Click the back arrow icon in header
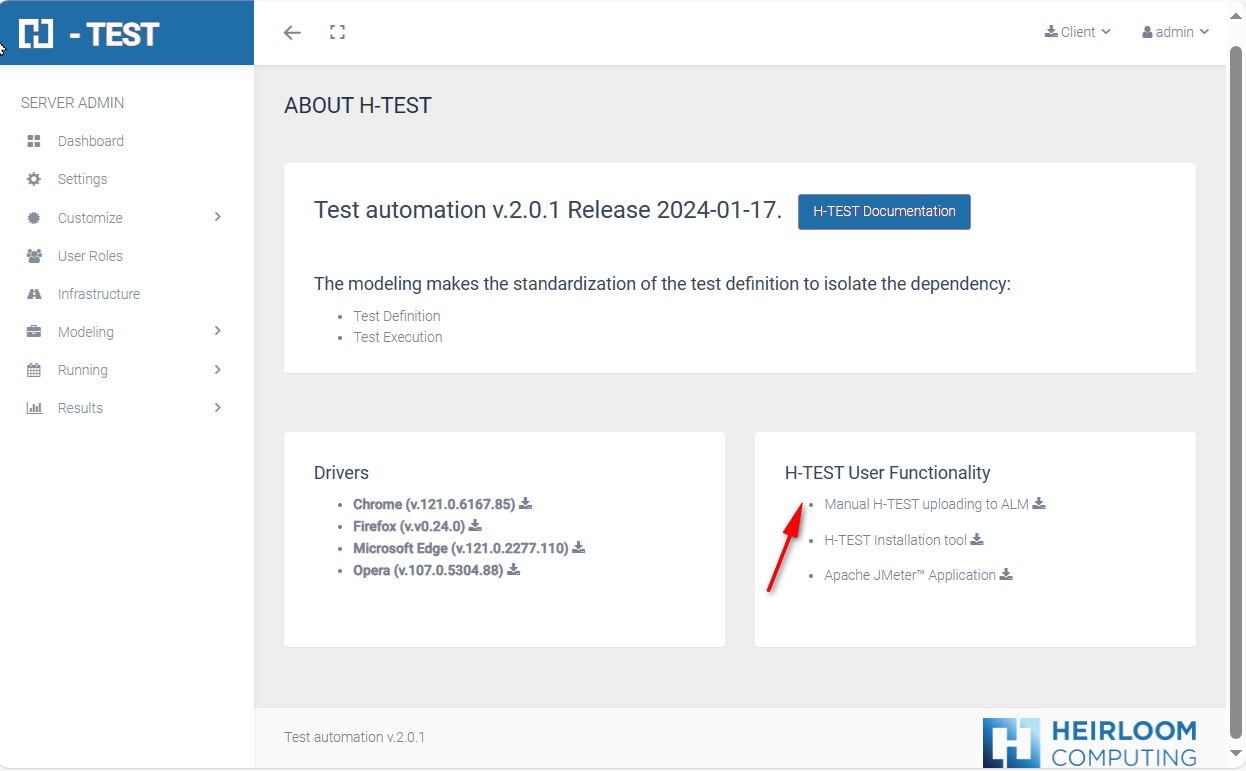The width and height of the screenshot is (1246, 771). click(x=292, y=33)
